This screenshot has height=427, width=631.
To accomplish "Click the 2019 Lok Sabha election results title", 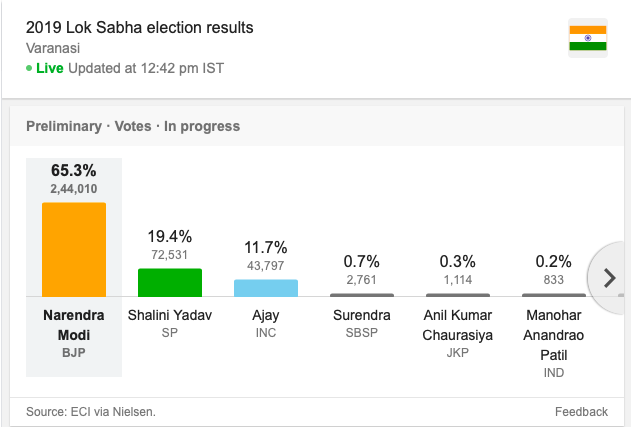I will pos(140,28).
